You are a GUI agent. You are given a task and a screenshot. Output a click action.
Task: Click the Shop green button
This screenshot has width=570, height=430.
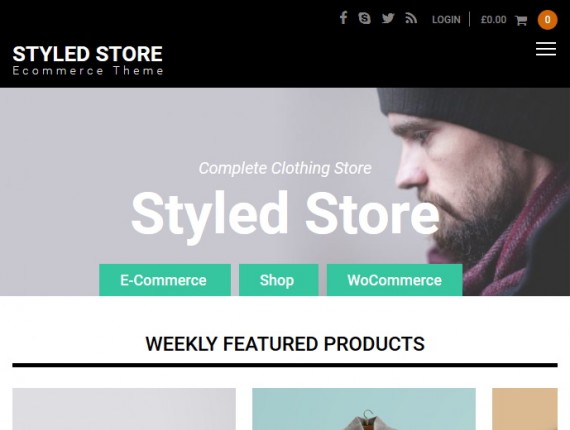[278, 280]
